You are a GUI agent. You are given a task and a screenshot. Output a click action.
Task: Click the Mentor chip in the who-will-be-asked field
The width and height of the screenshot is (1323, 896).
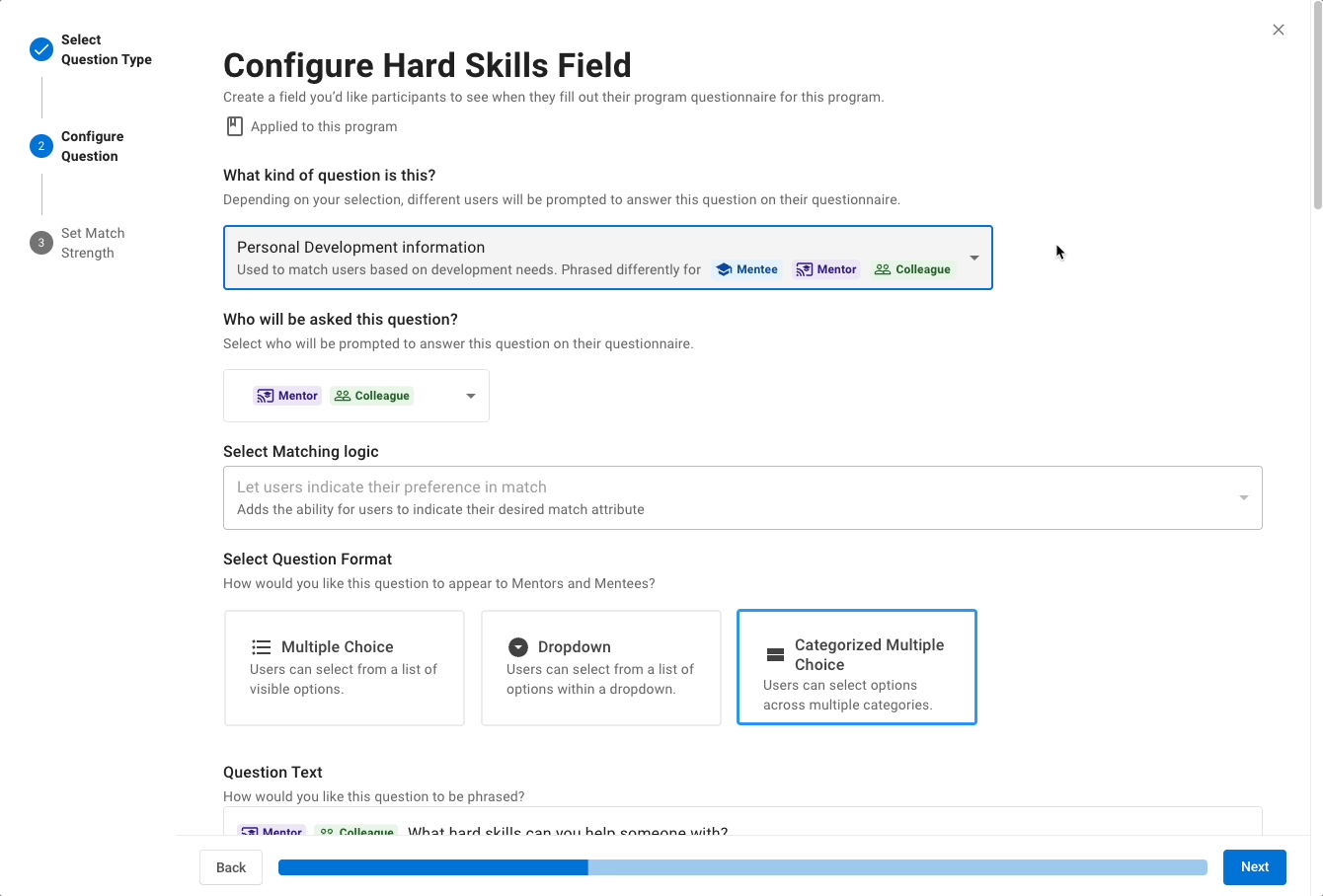coord(287,396)
